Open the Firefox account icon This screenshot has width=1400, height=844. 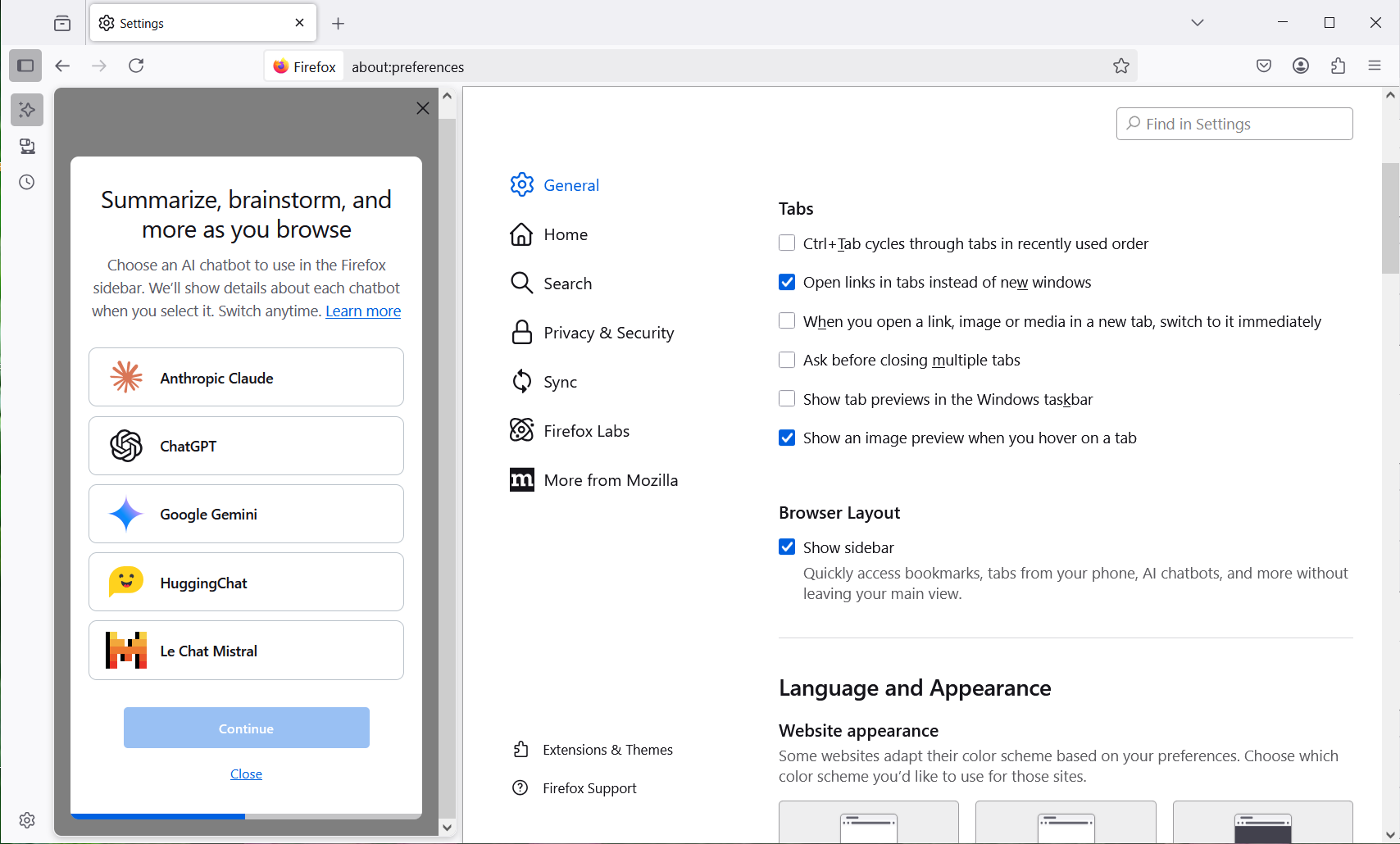(x=1301, y=66)
